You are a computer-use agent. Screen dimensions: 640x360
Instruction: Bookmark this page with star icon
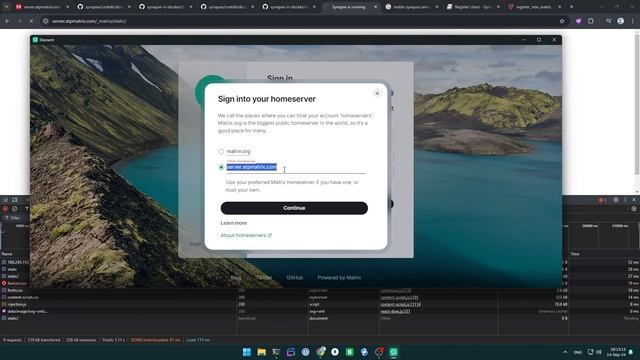[x=562, y=21]
